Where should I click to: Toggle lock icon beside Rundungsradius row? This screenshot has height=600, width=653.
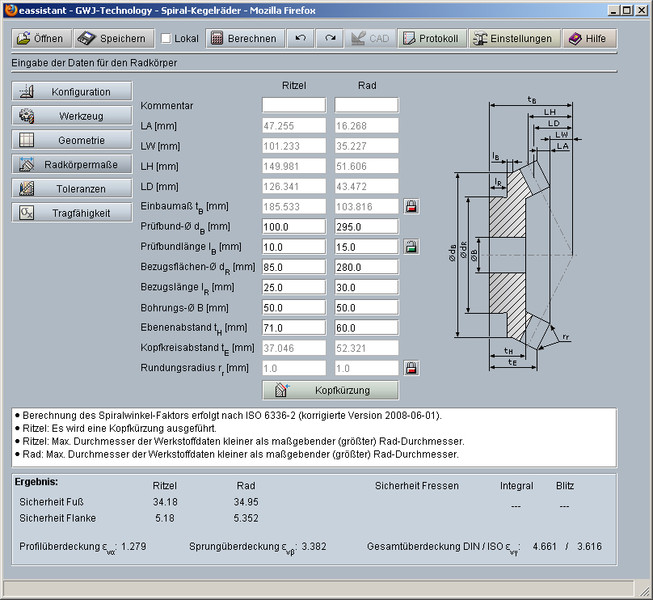pos(410,368)
